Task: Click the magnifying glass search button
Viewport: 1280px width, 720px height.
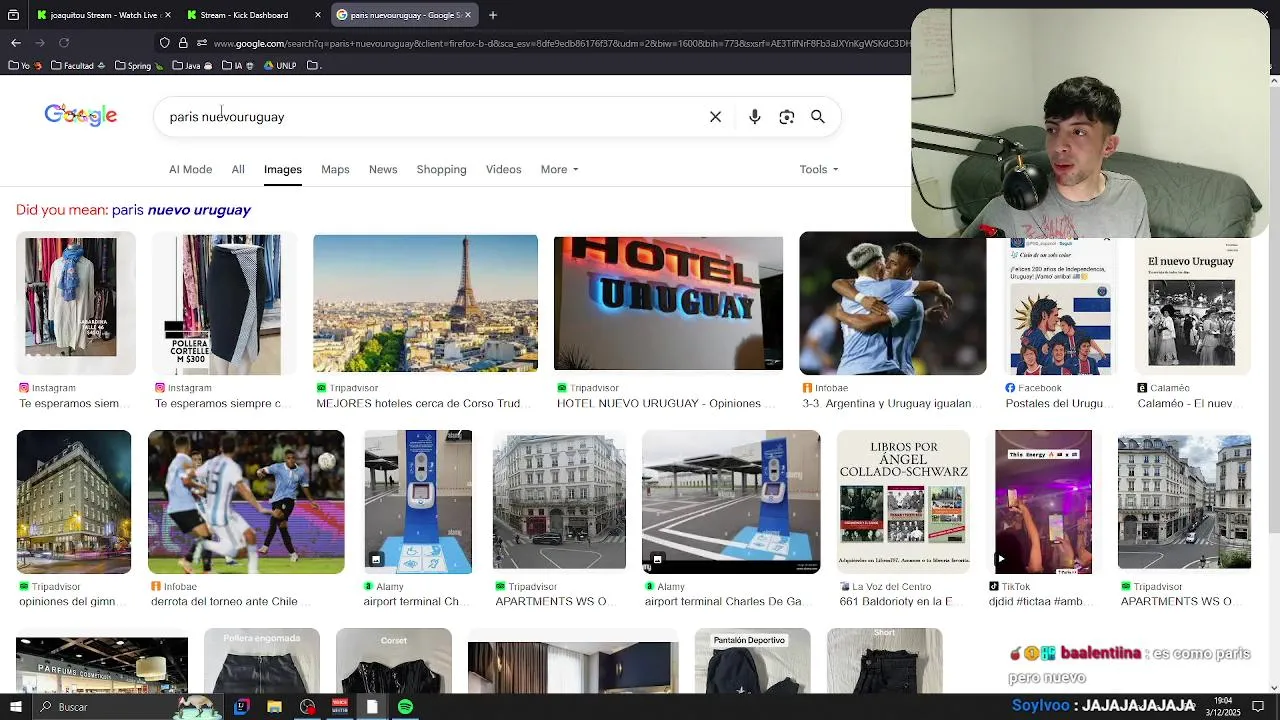Action: coord(818,117)
